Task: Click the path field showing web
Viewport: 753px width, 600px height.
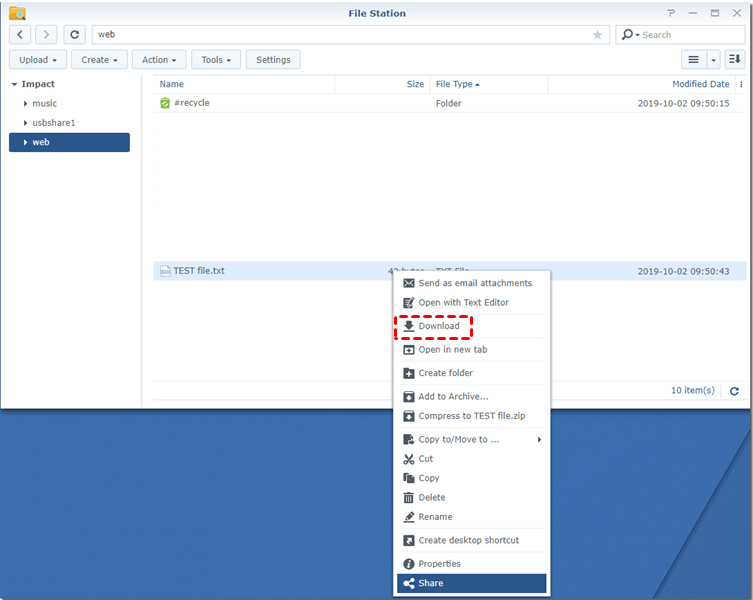Action: [351, 35]
